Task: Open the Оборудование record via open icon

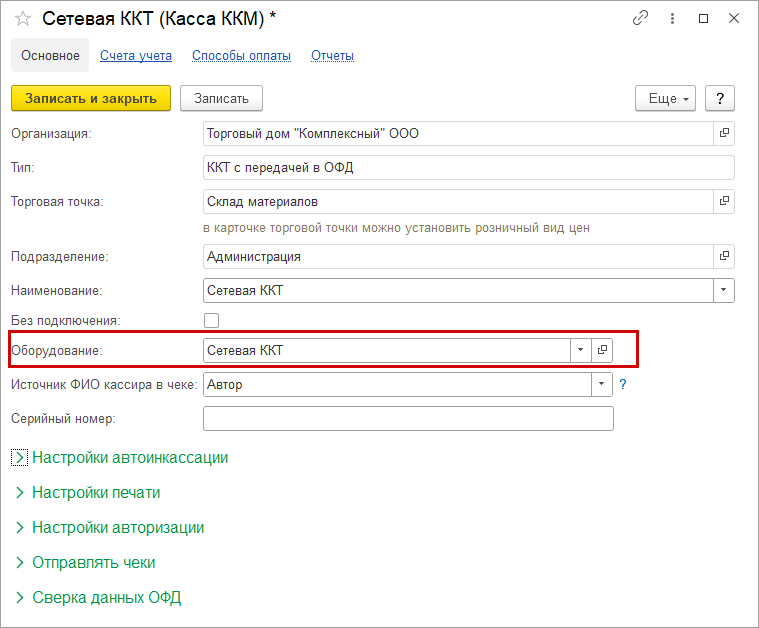Action: (x=602, y=350)
